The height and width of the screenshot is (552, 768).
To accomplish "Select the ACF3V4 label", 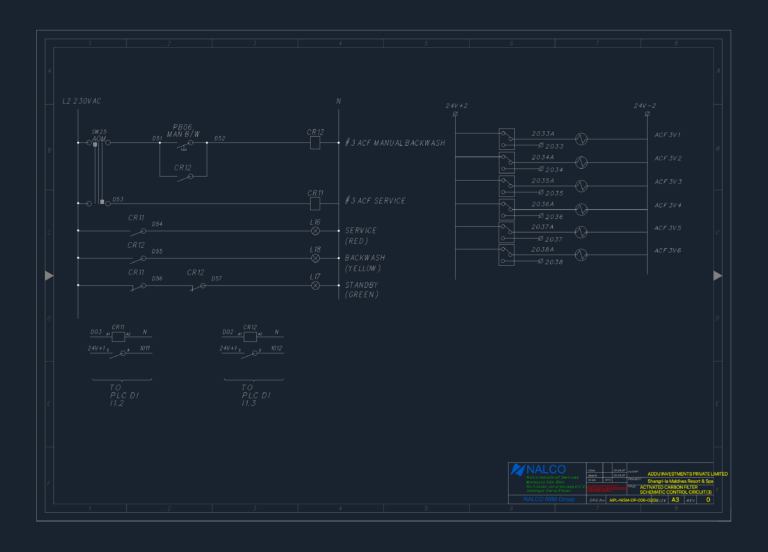I will point(668,205).
